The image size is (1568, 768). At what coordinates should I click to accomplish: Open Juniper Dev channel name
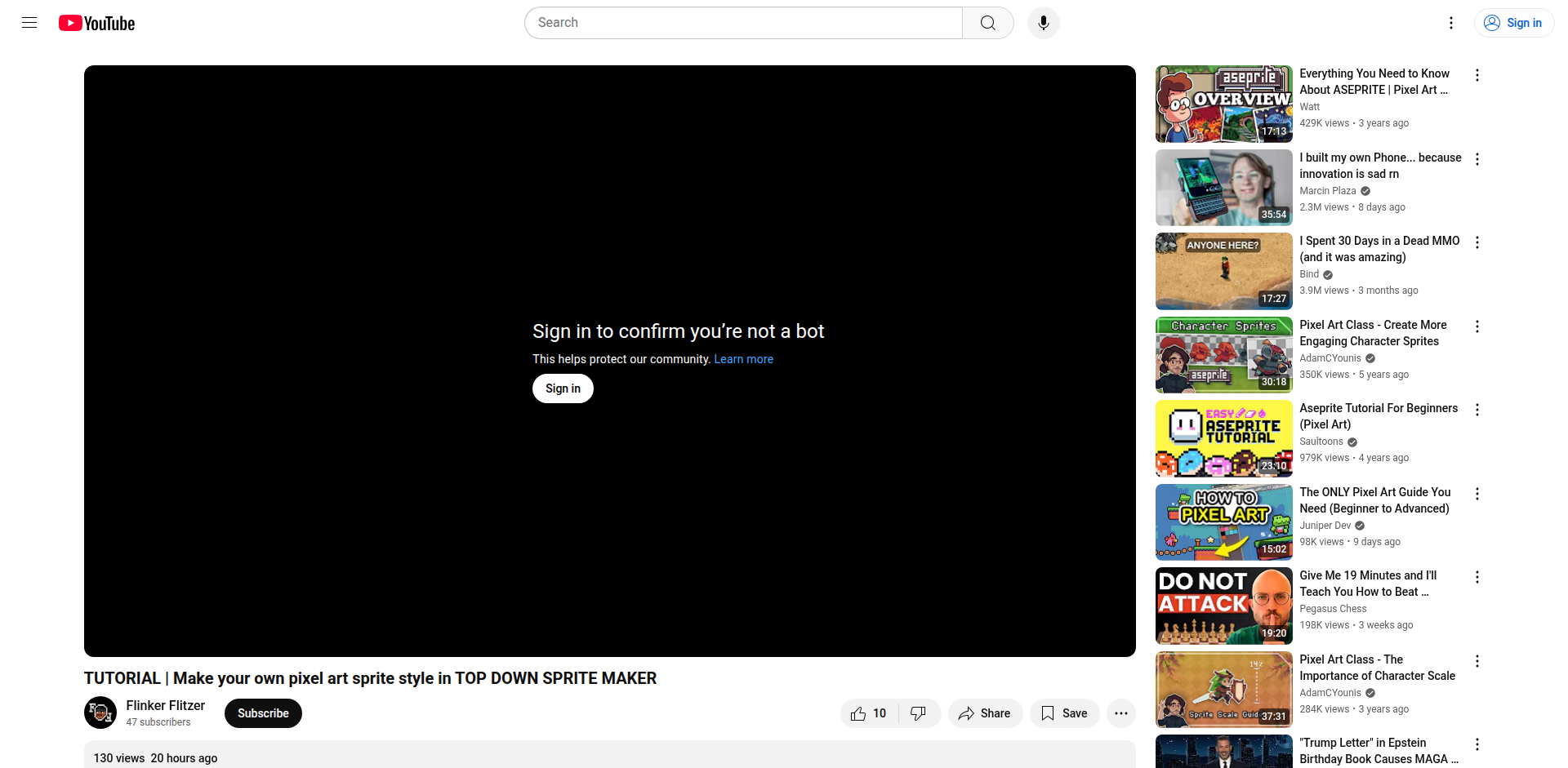point(1325,526)
